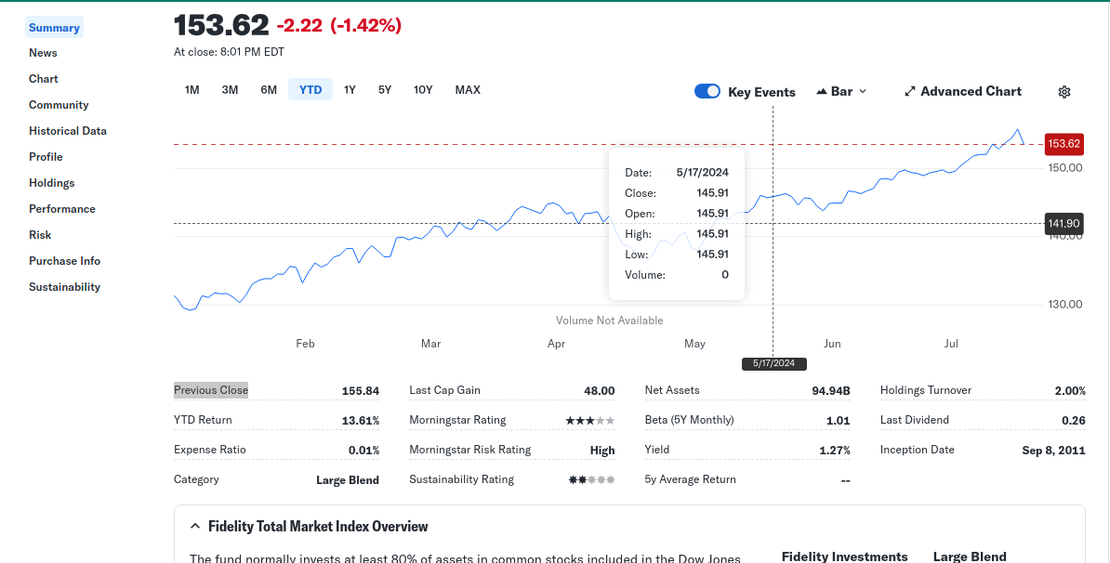Click the Advanced Chart expand arrows icon
Viewport: 1110px width, 563px height.
coord(910,91)
